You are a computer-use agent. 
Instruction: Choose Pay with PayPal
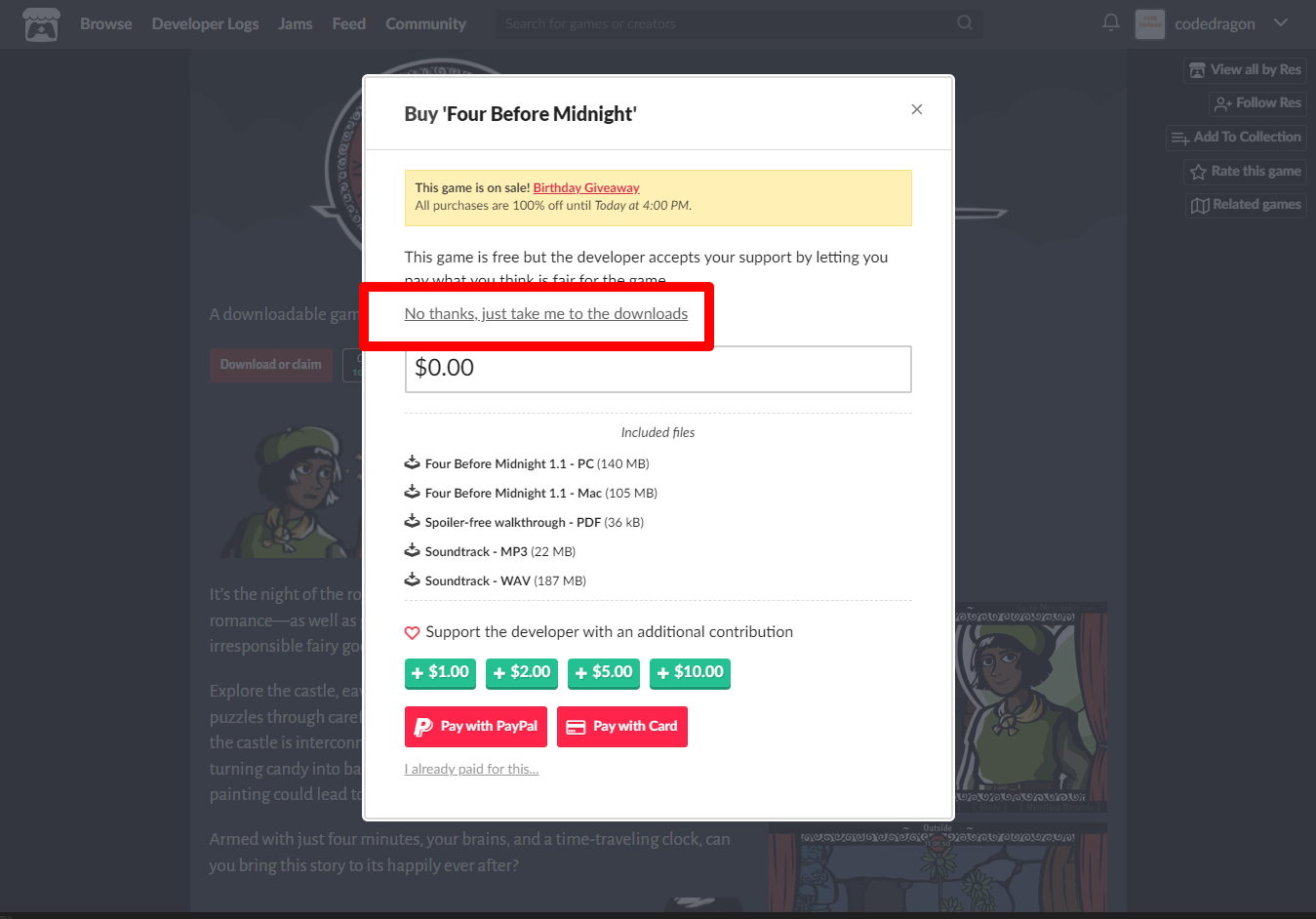click(476, 726)
